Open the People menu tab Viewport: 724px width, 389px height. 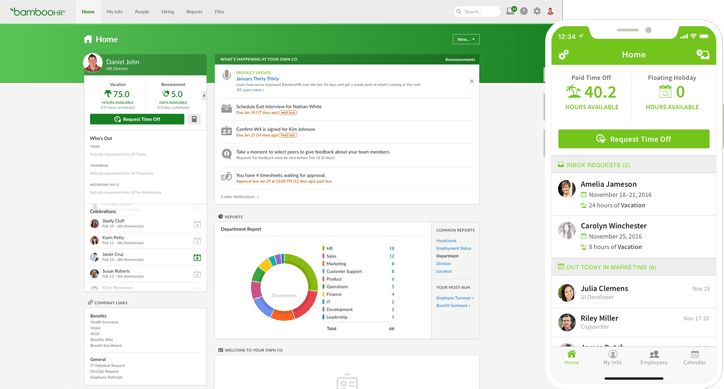pos(142,12)
